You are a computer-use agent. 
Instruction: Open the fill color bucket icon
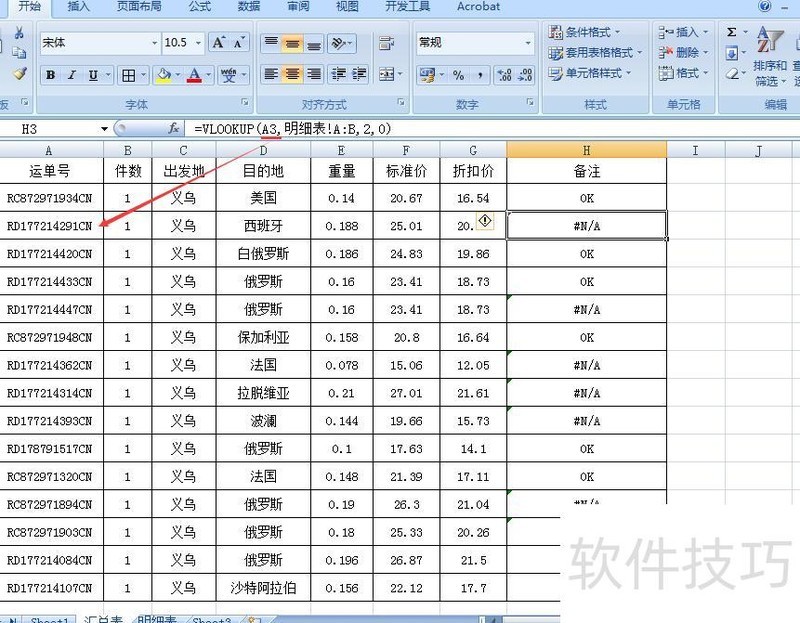[x=162, y=74]
